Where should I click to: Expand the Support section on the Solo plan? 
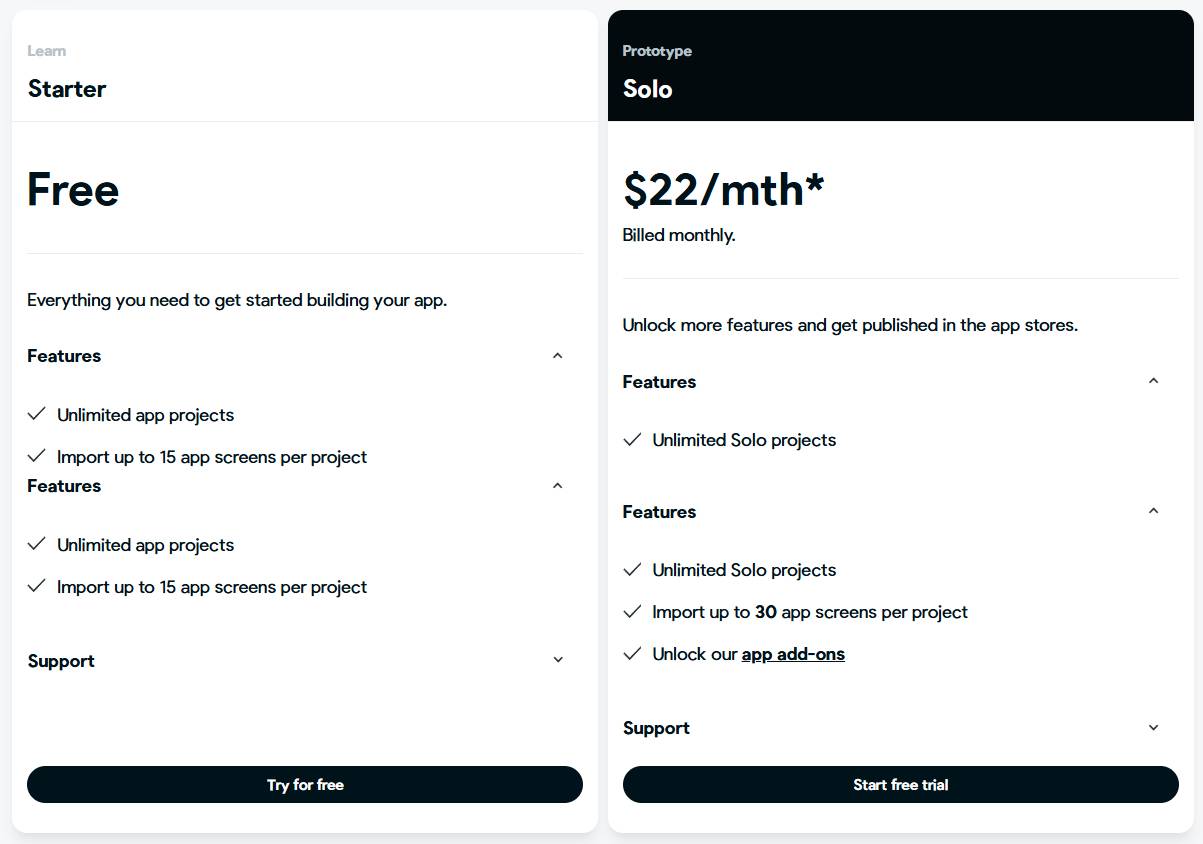point(1153,728)
